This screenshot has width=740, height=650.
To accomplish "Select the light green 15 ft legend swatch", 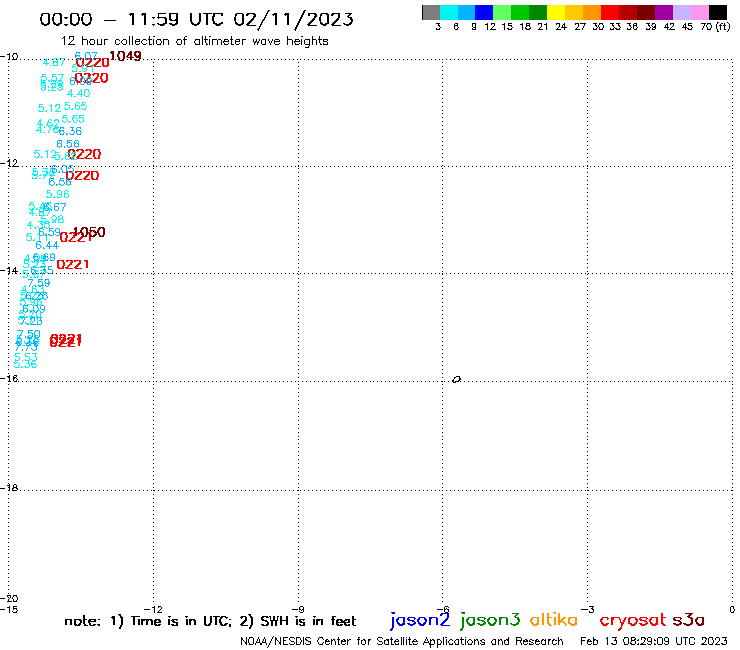I will point(502,12).
